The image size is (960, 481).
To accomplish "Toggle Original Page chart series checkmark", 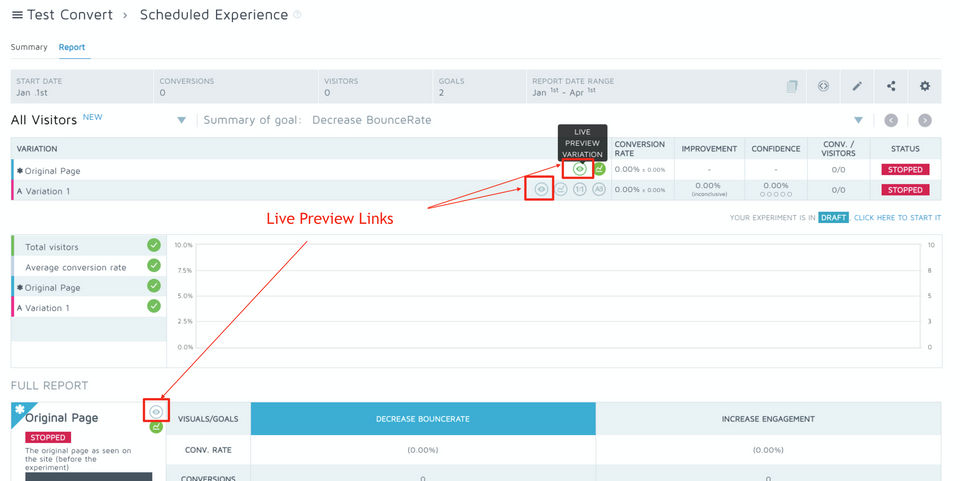I will (x=154, y=286).
